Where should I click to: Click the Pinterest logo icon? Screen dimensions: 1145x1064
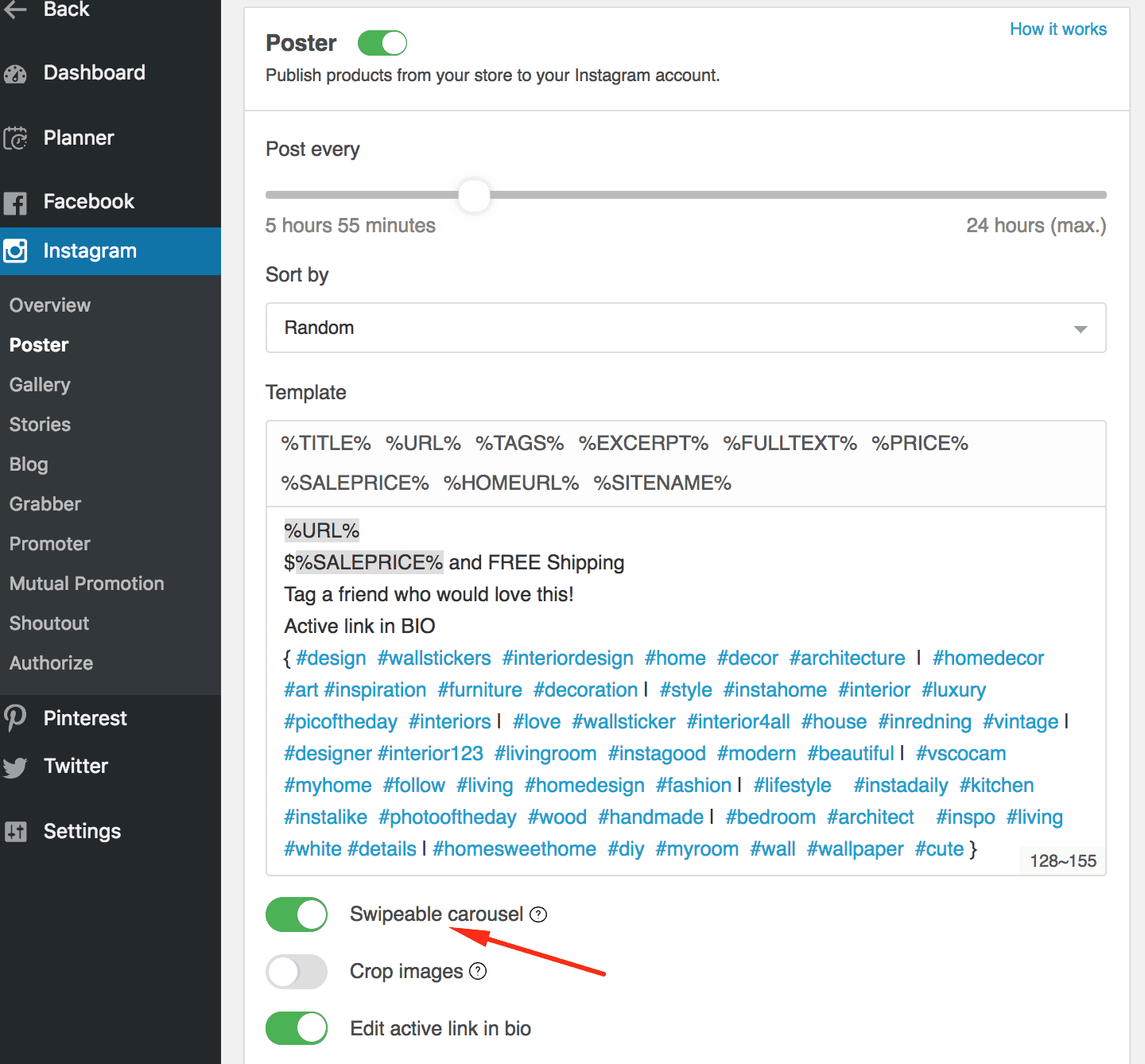coord(15,719)
